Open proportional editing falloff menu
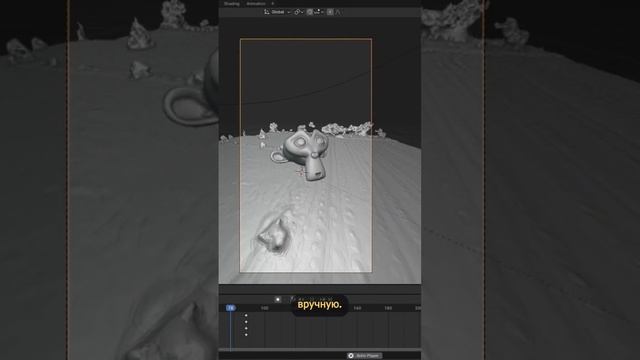 click(338, 12)
